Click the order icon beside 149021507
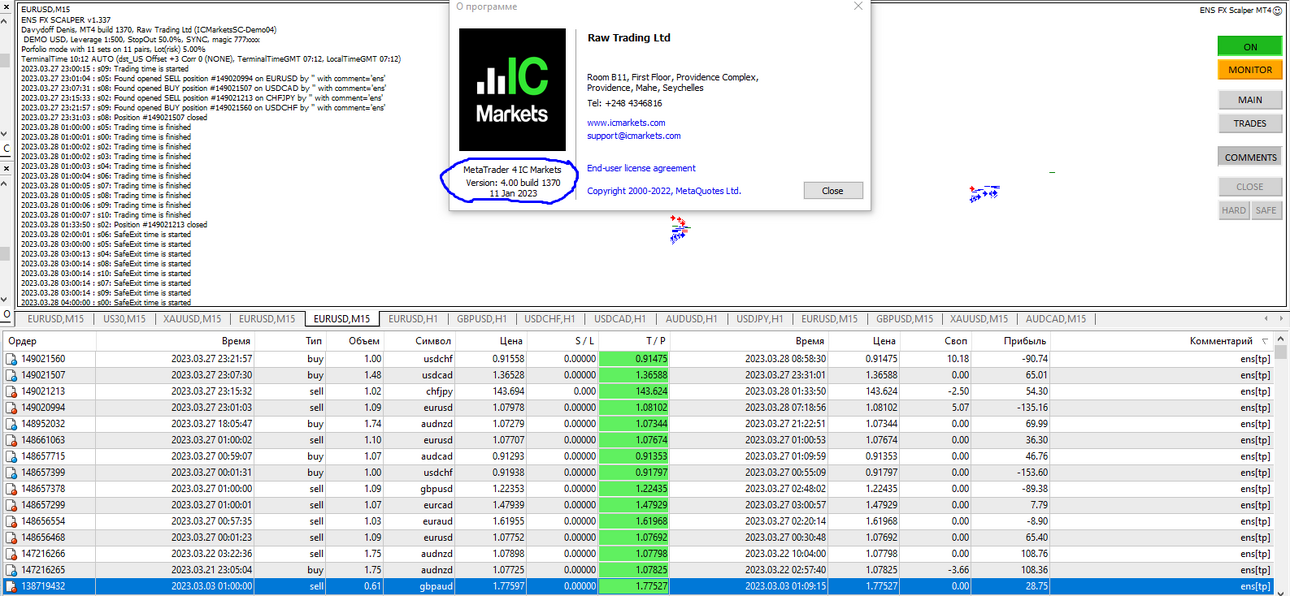The height and width of the screenshot is (596, 1290). tap(12, 375)
